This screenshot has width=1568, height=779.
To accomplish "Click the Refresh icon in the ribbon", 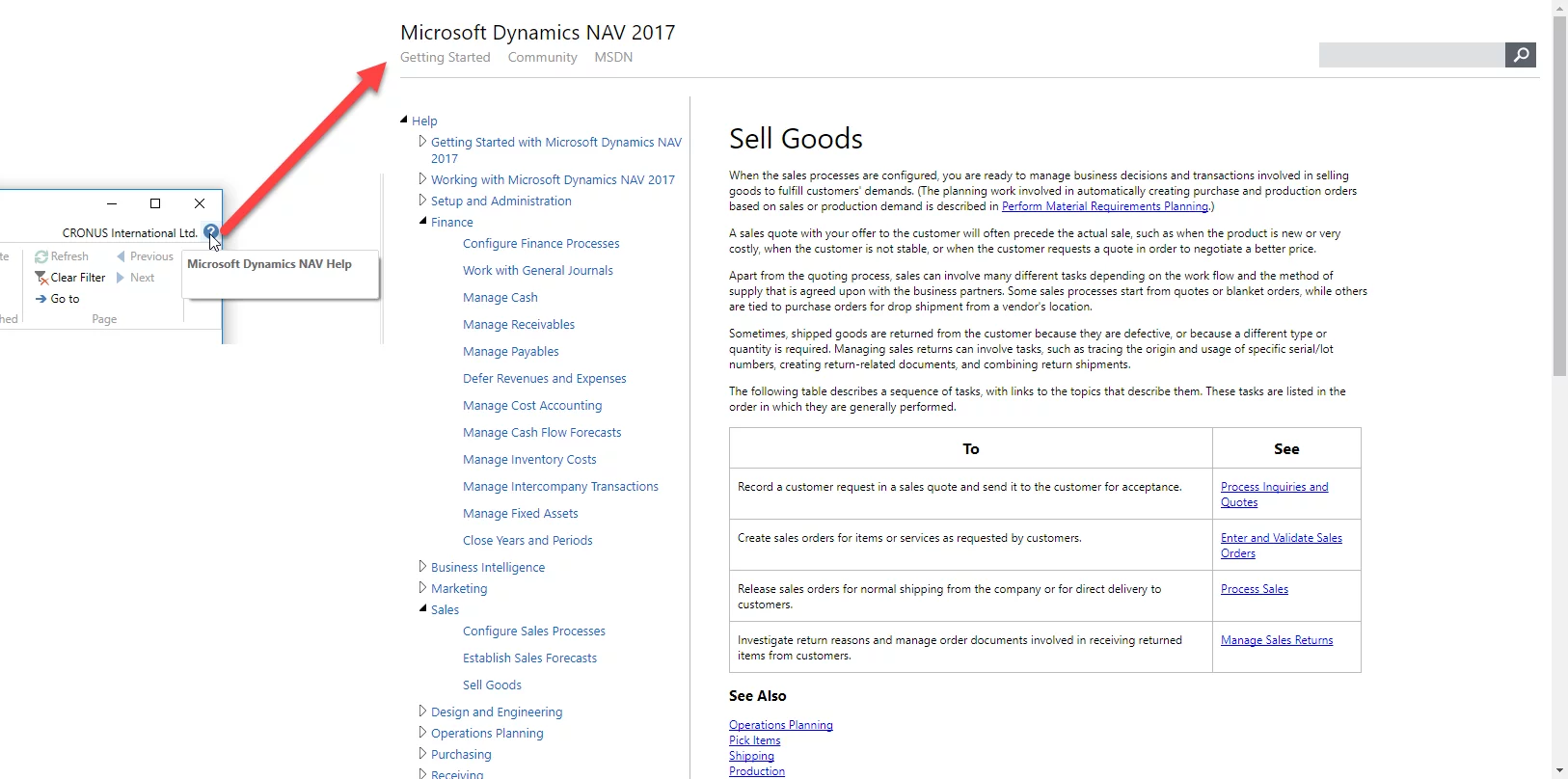I will pos(41,256).
